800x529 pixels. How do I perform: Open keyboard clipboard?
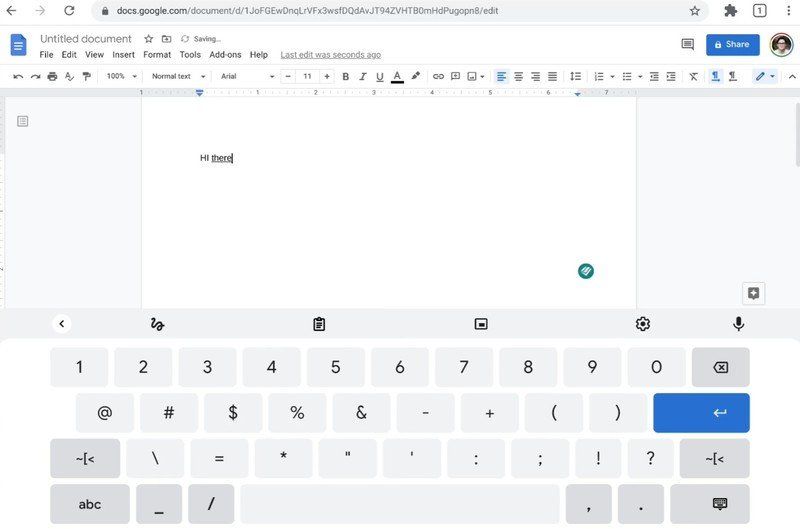pyautogui.click(x=319, y=324)
